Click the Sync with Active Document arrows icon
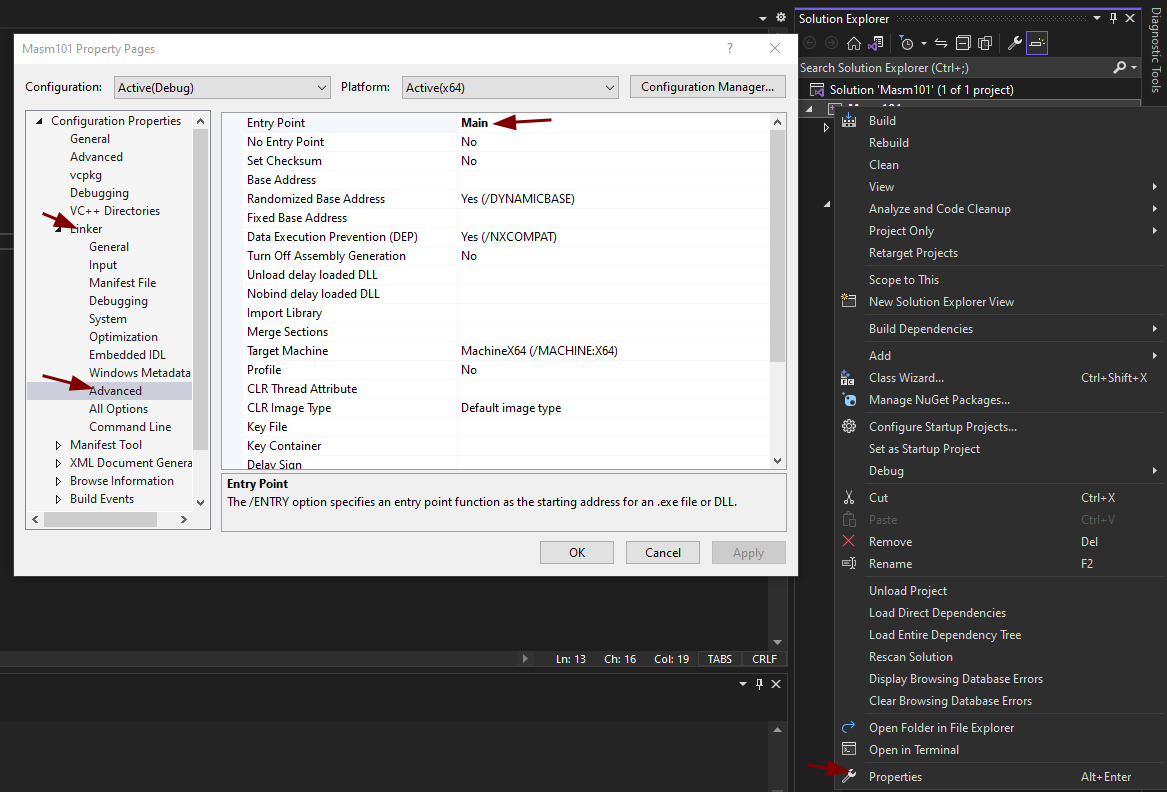The image size is (1167, 792). 941,43
